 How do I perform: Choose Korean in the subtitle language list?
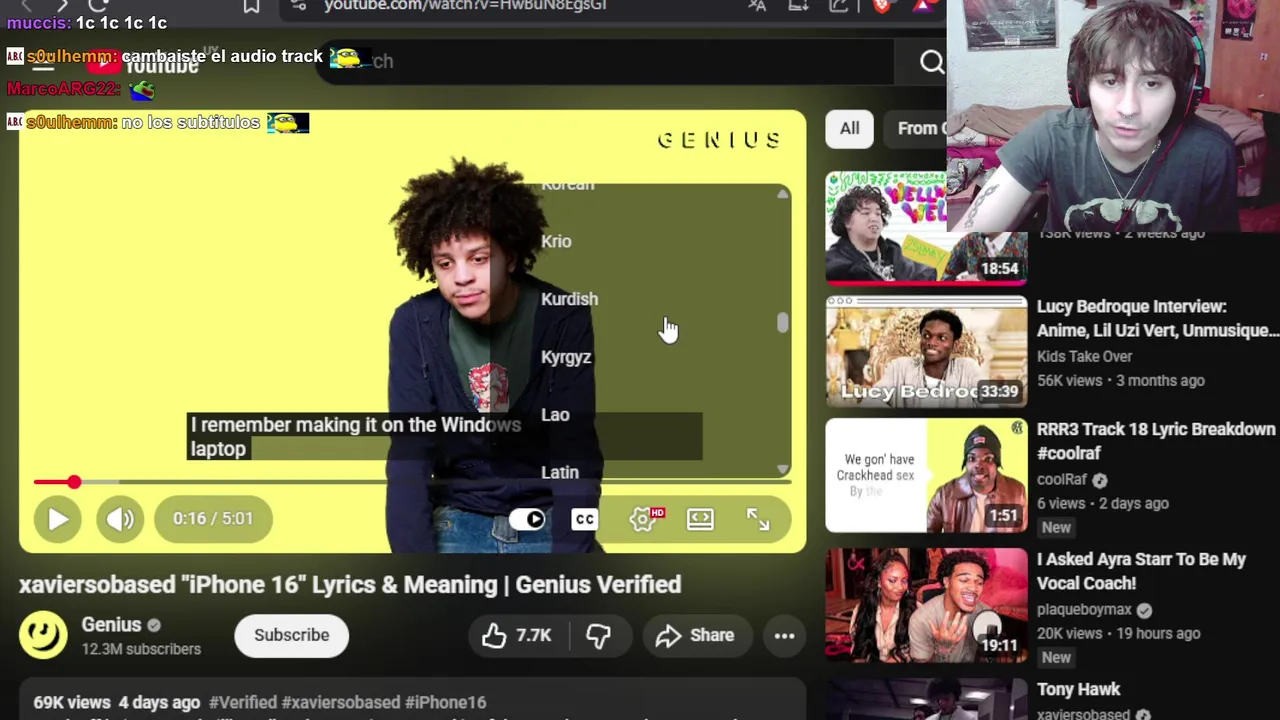pos(567,186)
